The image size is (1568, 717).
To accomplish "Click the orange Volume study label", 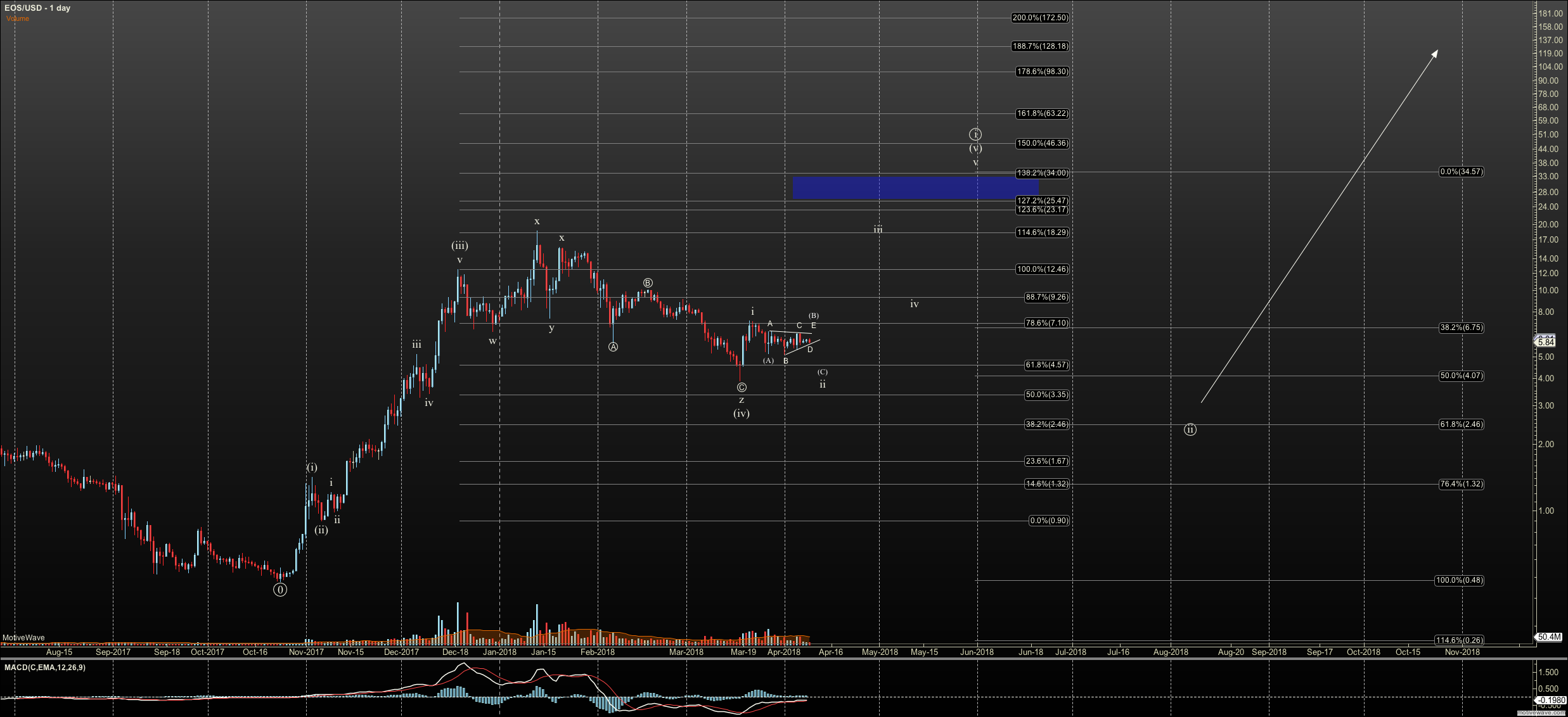I will 18,18.
